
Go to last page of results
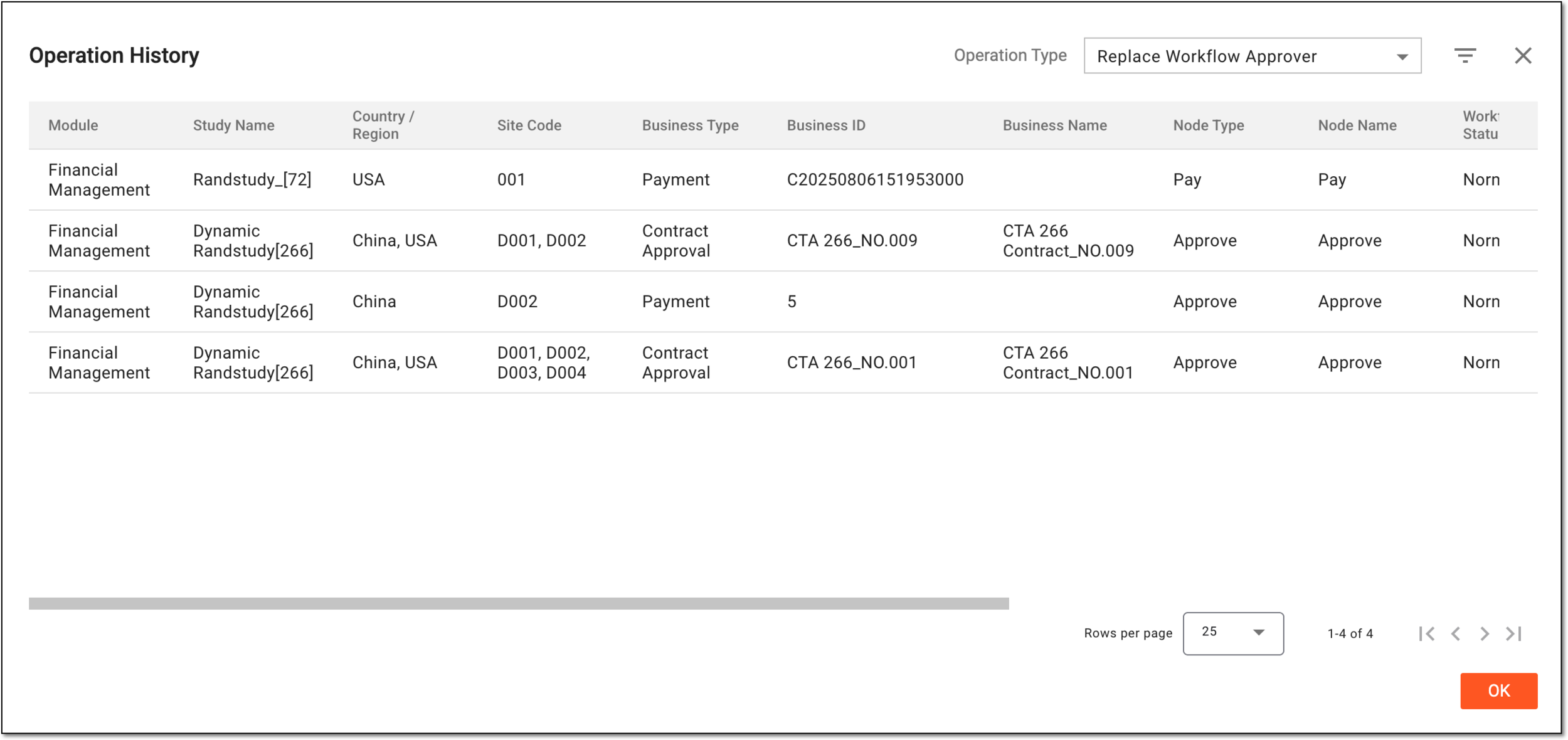1513,633
